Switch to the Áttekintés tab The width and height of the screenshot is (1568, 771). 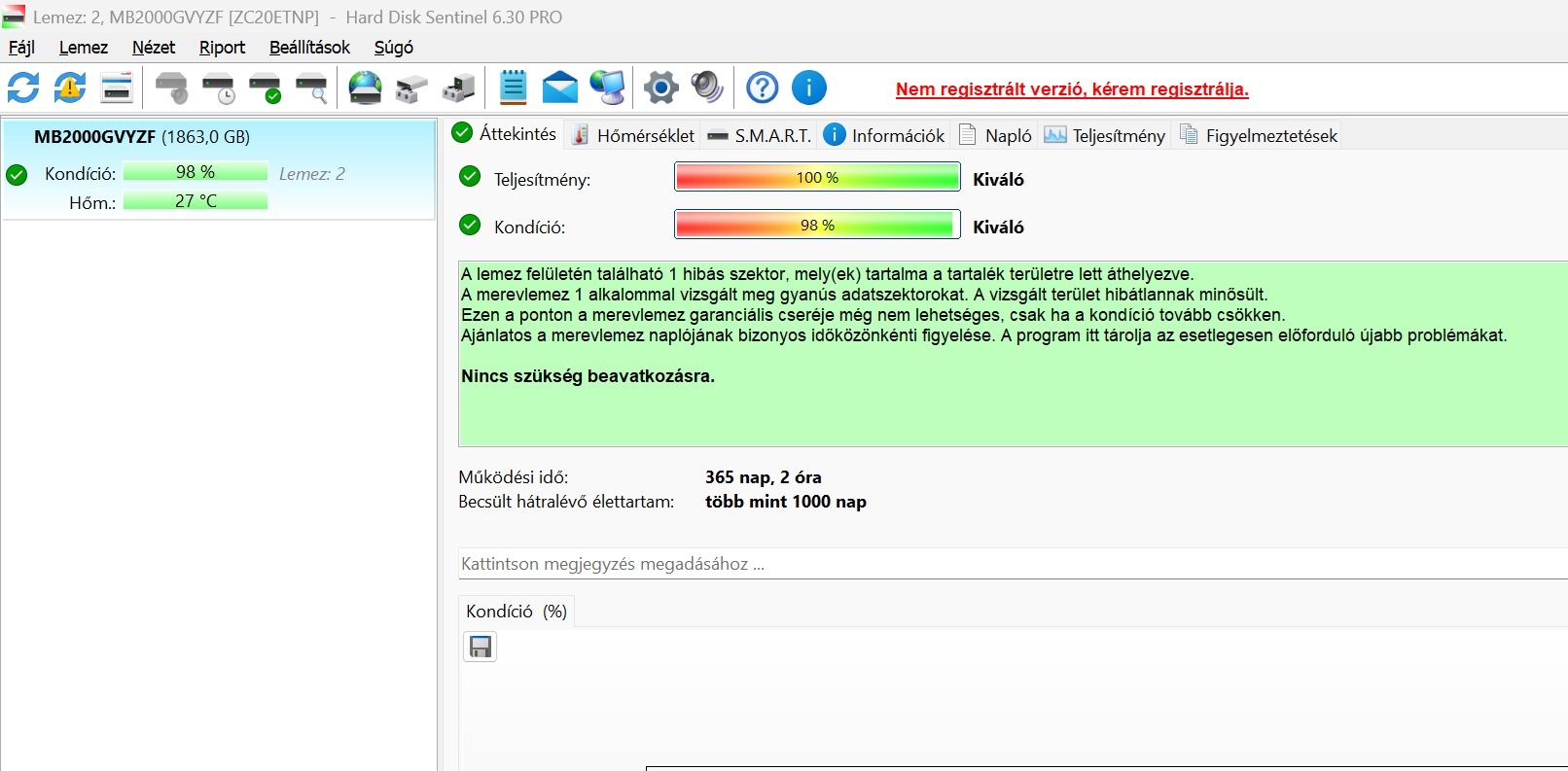(x=505, y=133)
